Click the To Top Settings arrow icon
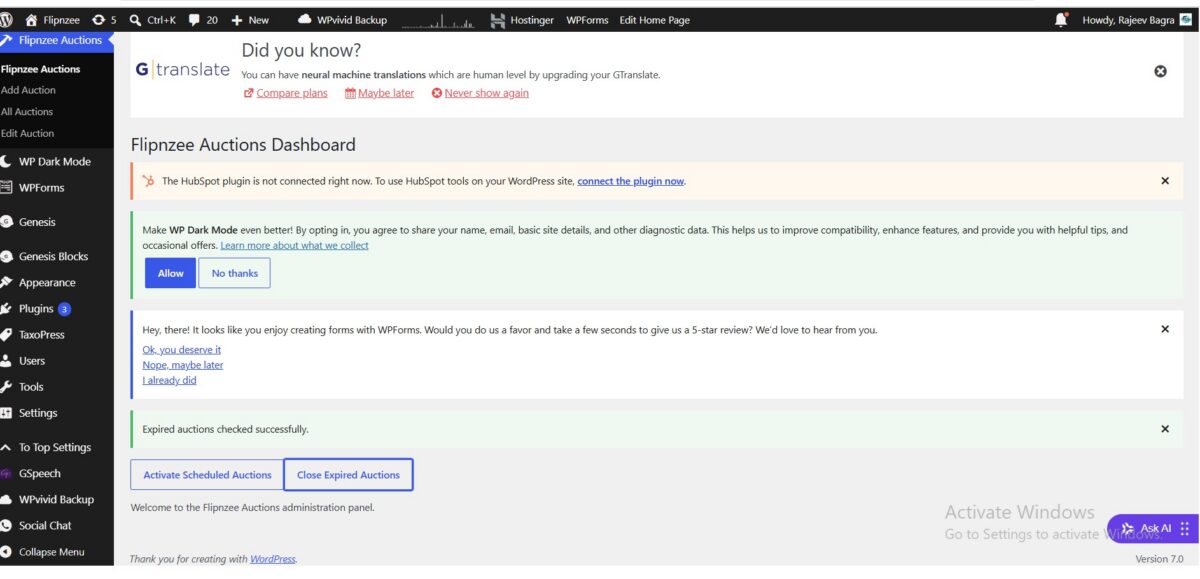Image resolution: width=1200 pixels, height=579 pixels. [7, 448]
